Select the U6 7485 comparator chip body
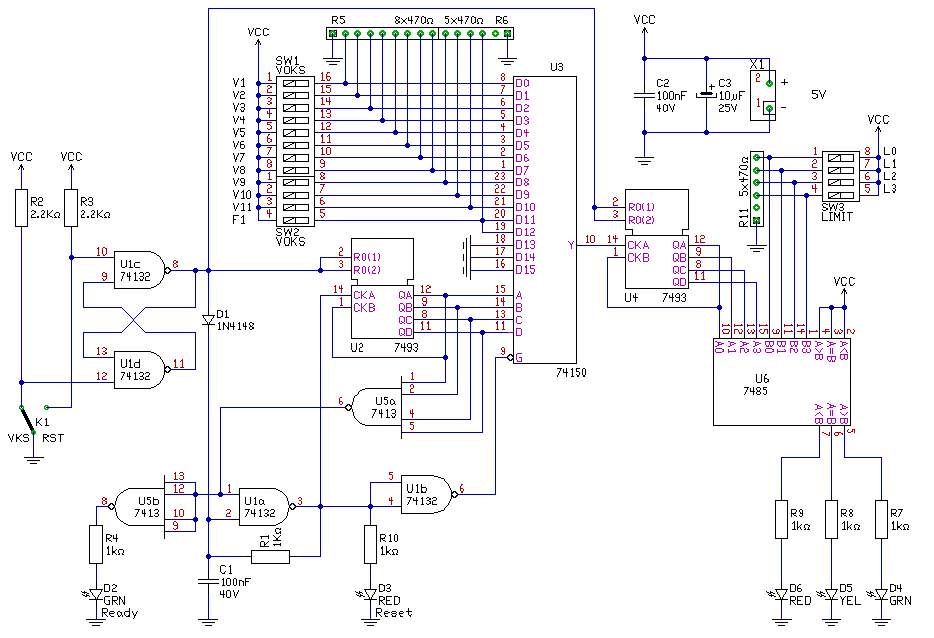The height and width of the screenshot is (638, 934). tap(782, 382)
